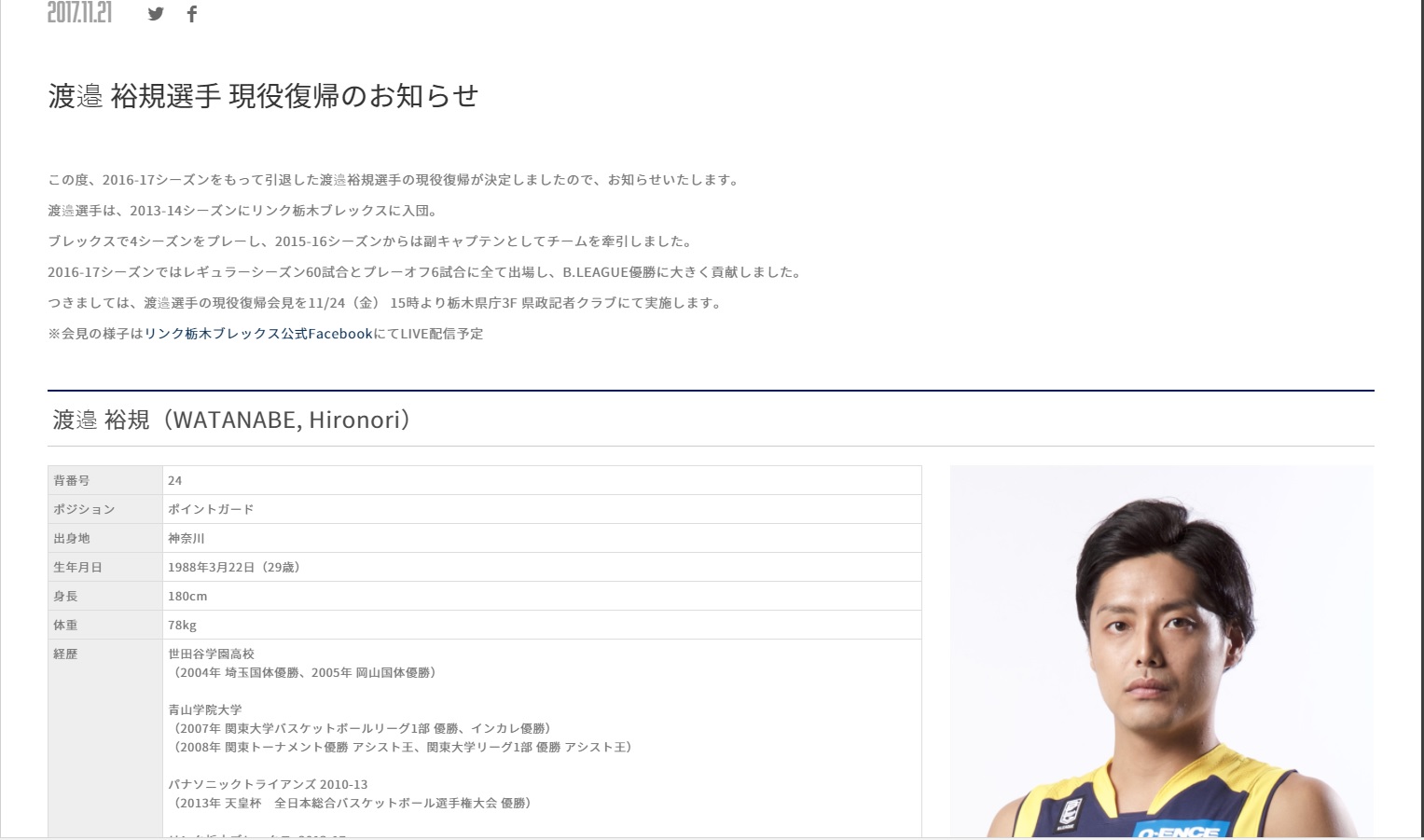The image size is (1424, 840).
Task: Share article via Twitter icon
Action: (x=156, y=14)
